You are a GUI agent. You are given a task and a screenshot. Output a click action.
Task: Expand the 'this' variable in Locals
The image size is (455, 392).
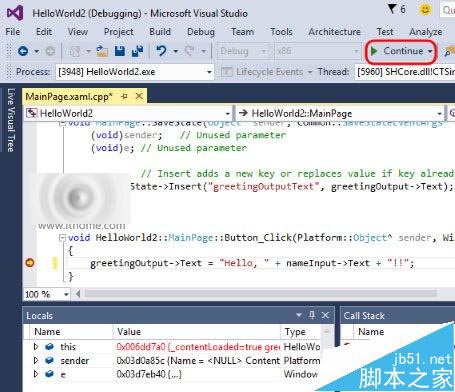(x=36, y=347)
